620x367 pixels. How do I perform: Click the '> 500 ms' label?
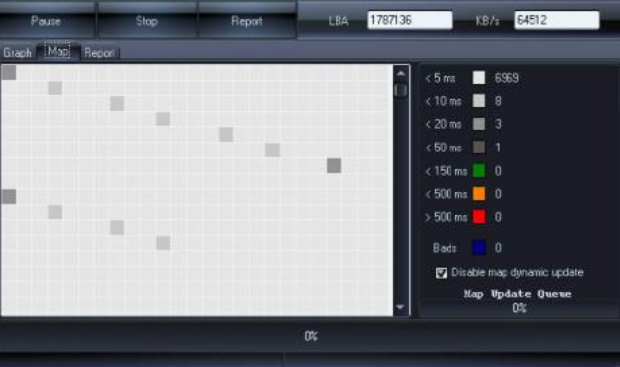[446, 217]
